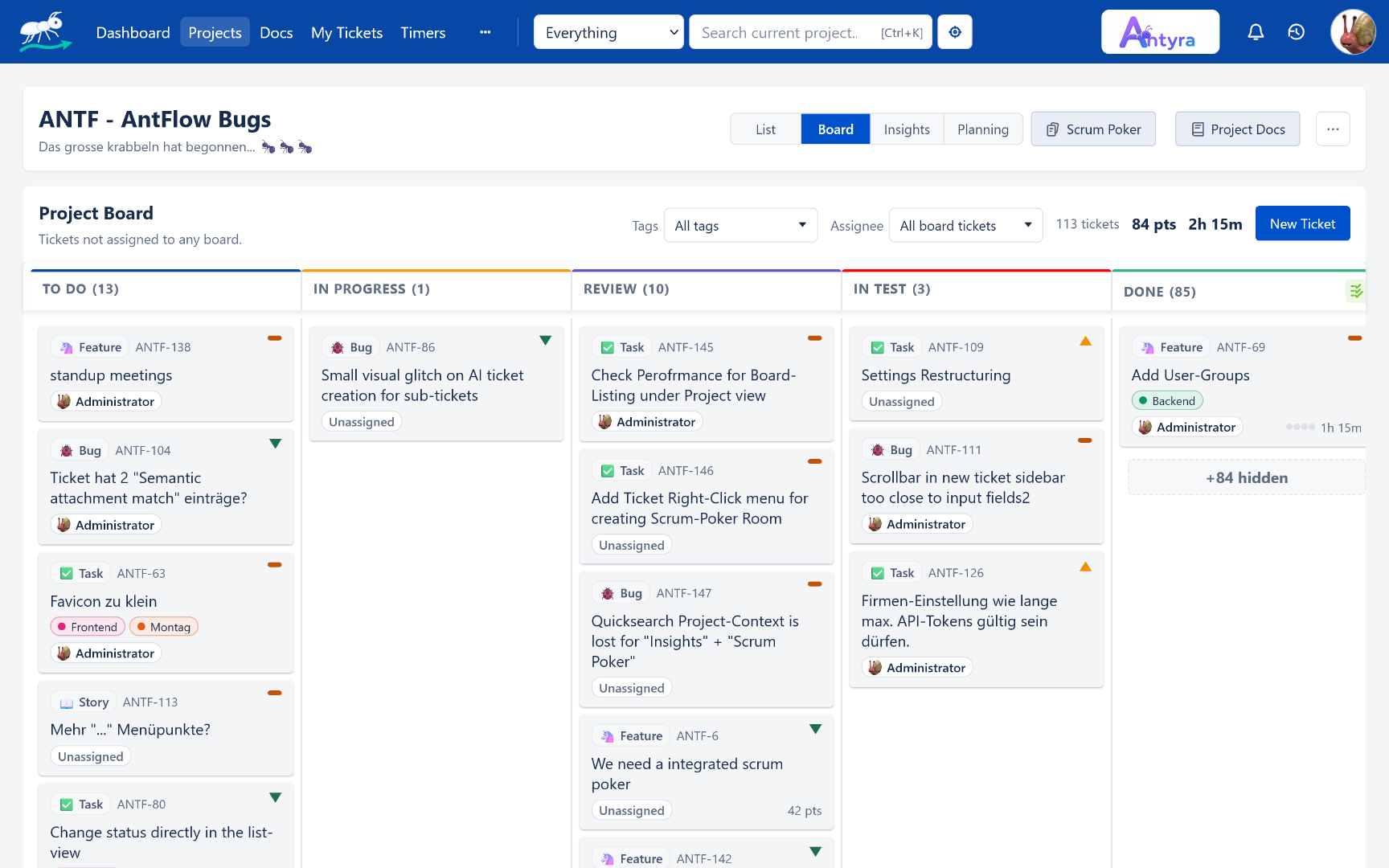
Task: Click priority marker on ANTF-138 card
Action: 275,338
